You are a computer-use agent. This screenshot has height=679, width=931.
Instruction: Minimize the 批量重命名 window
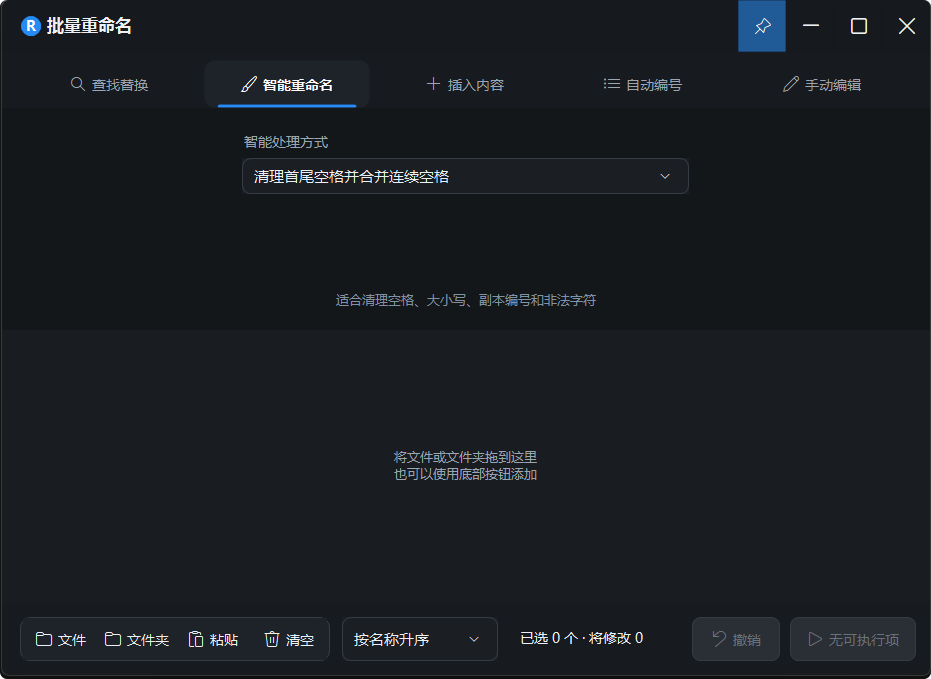point(811,26)
